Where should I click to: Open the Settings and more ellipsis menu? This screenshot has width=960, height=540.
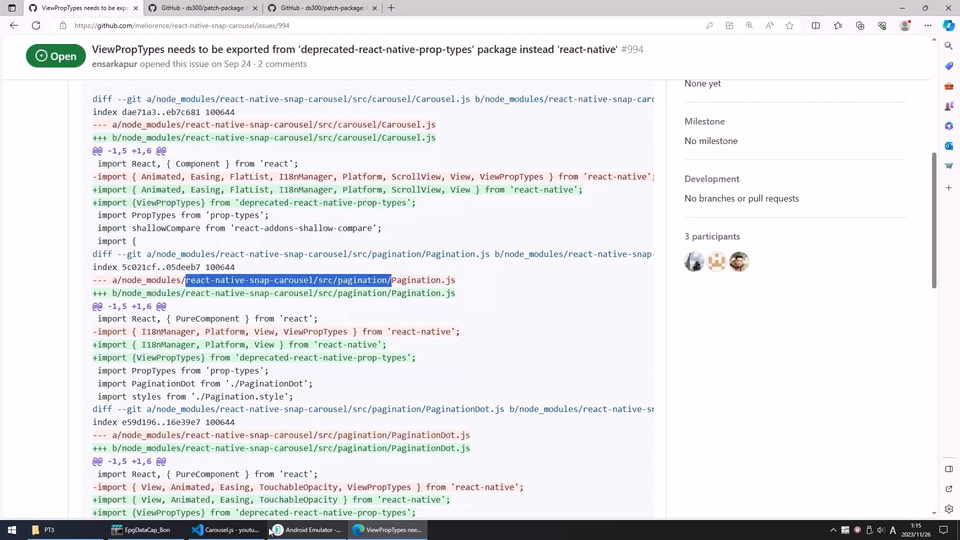click(928, 26)
